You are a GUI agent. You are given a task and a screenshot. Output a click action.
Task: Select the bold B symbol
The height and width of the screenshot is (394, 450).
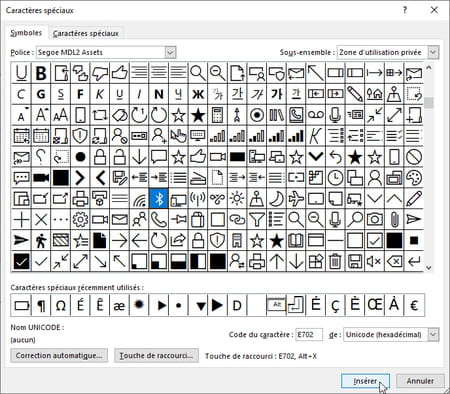[x=41, y=73]
